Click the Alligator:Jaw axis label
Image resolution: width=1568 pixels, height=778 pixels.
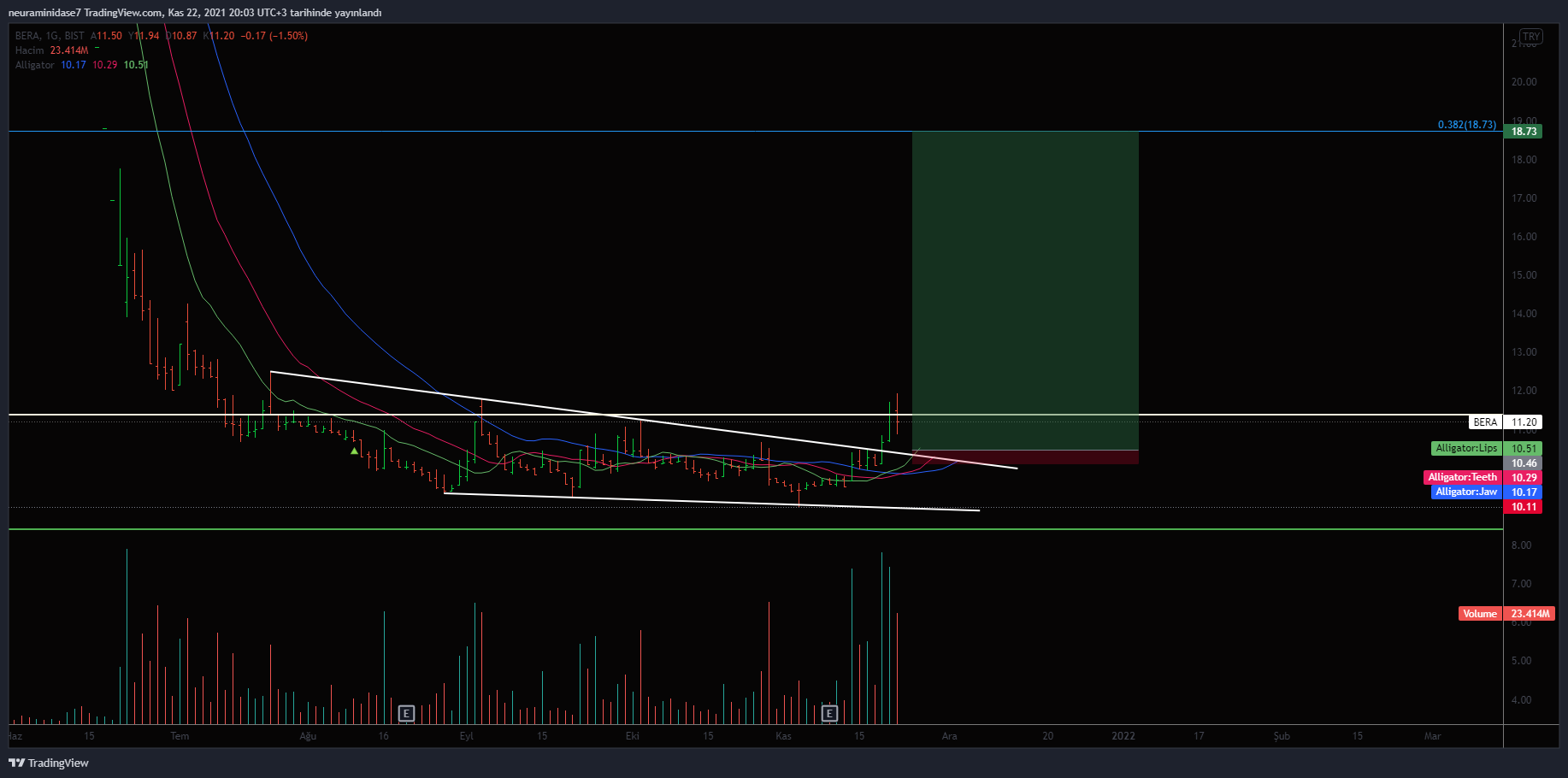click(1466, 492)
